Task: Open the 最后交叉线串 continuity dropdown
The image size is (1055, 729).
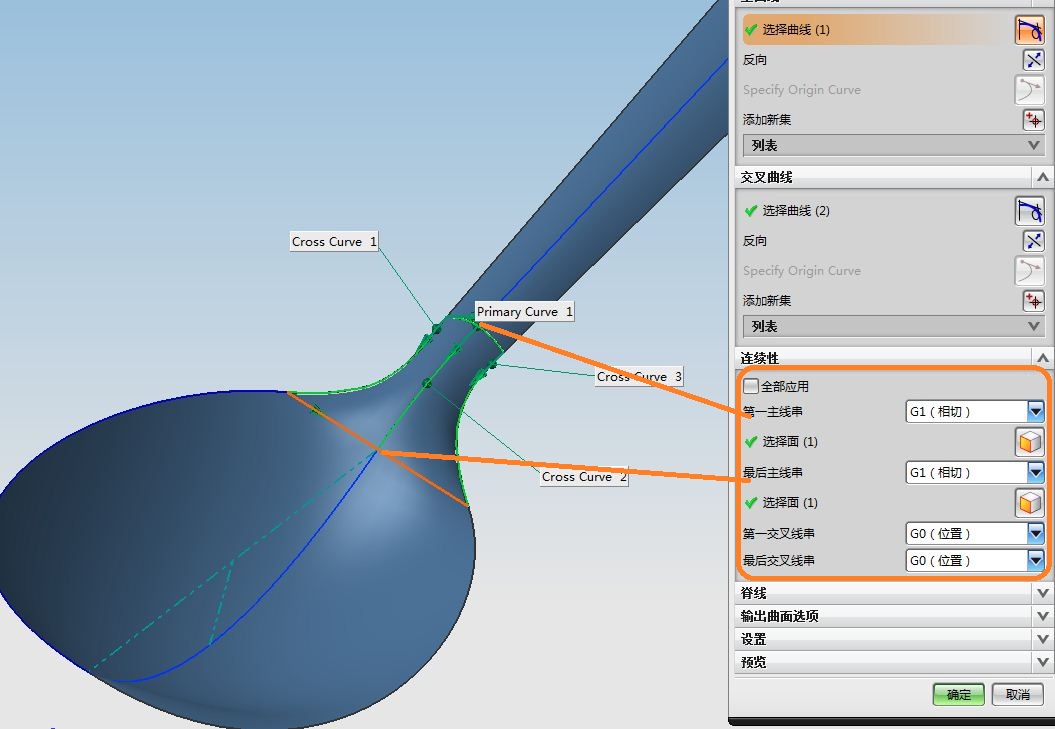Action: coord(1035,560)
